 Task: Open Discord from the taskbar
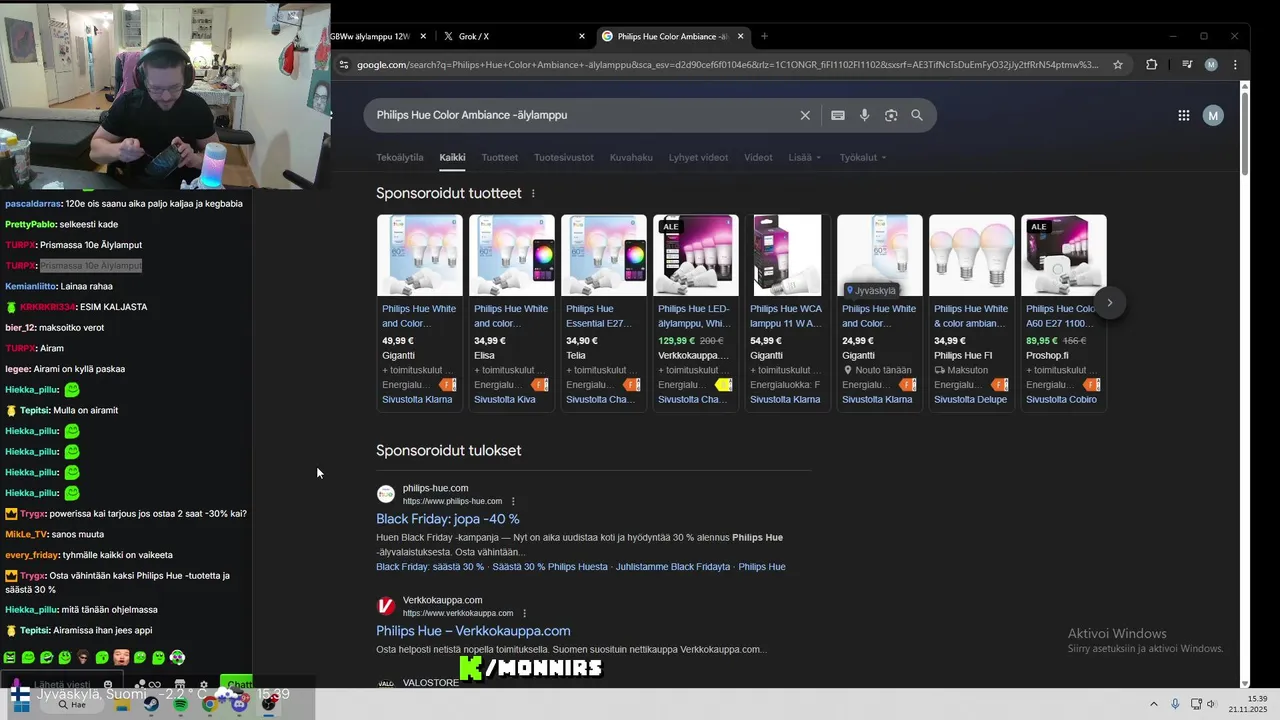pyautogui.click(x=239, y=704)
